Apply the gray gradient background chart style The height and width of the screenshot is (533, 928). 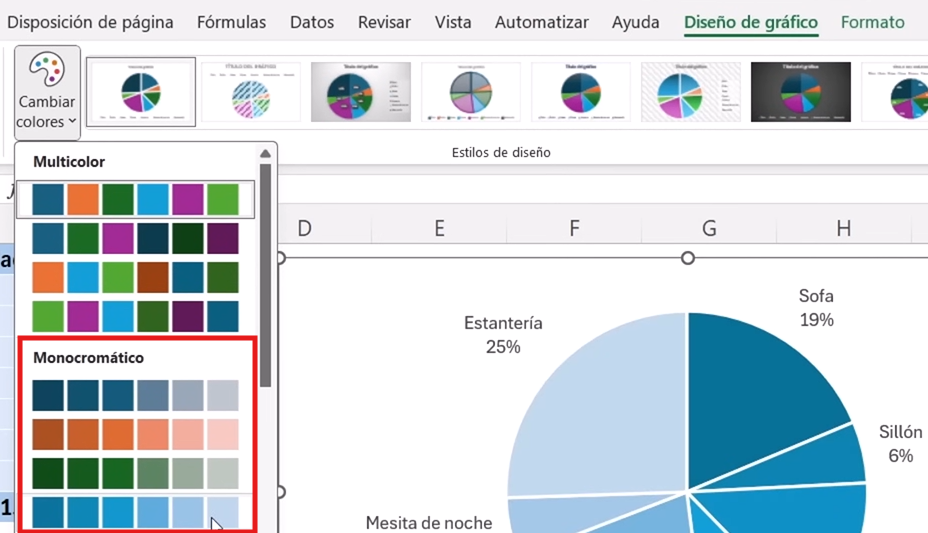(x=361, y=92)
